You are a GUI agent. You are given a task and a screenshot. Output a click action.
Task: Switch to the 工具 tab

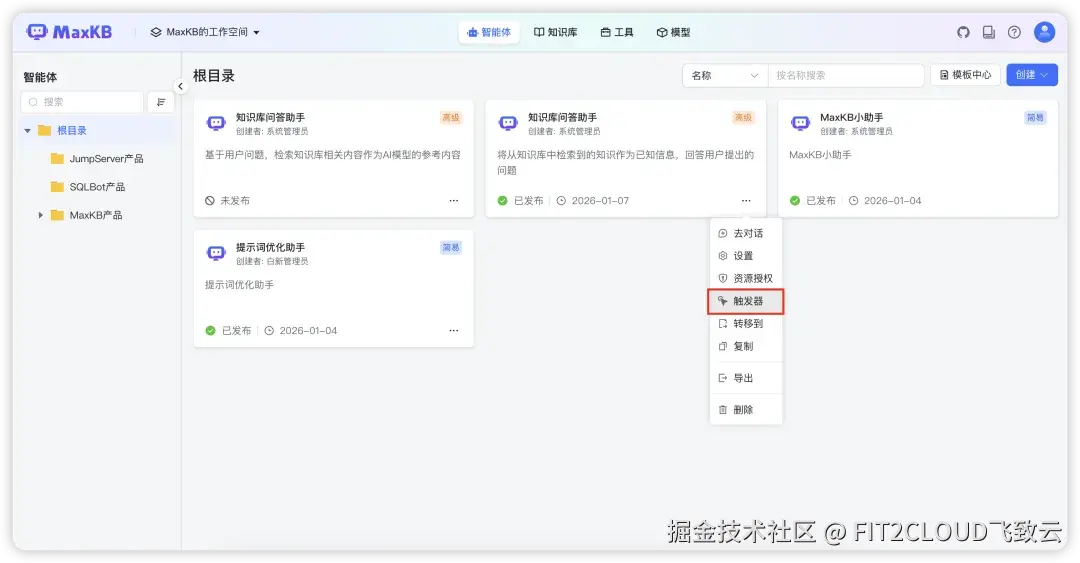point(616,32)
